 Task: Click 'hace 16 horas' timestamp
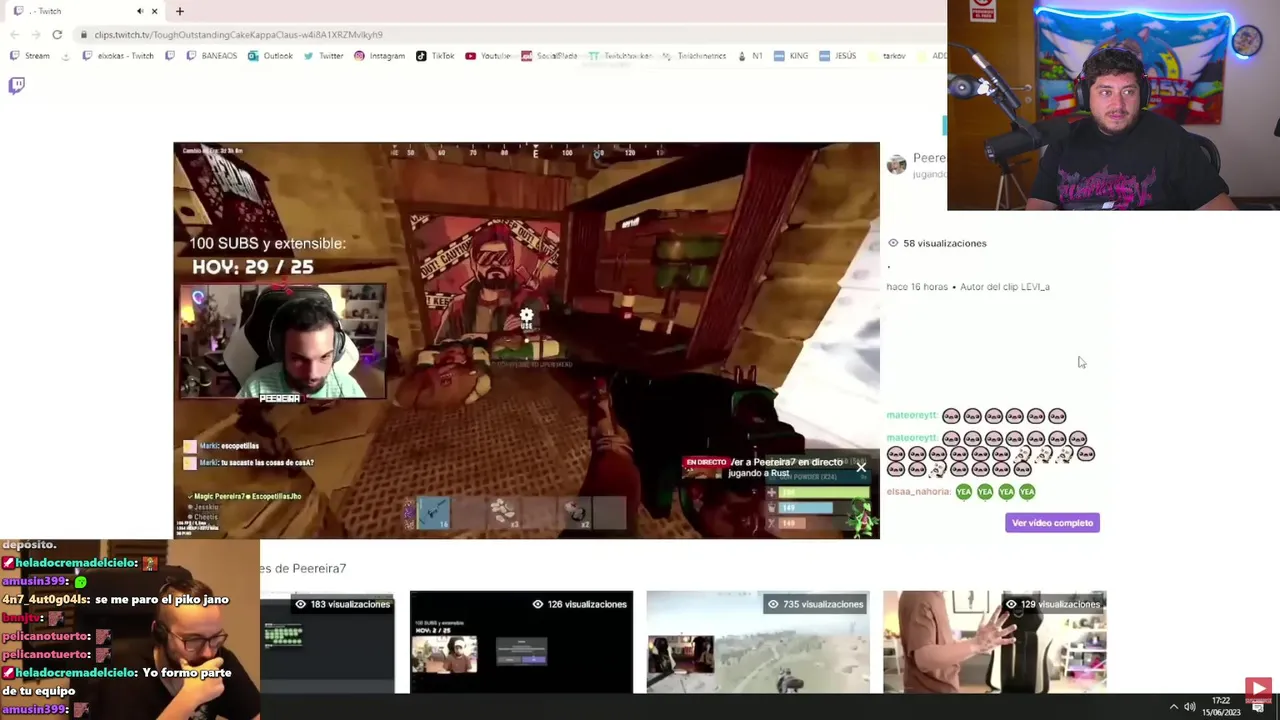[x=916, y=287]
